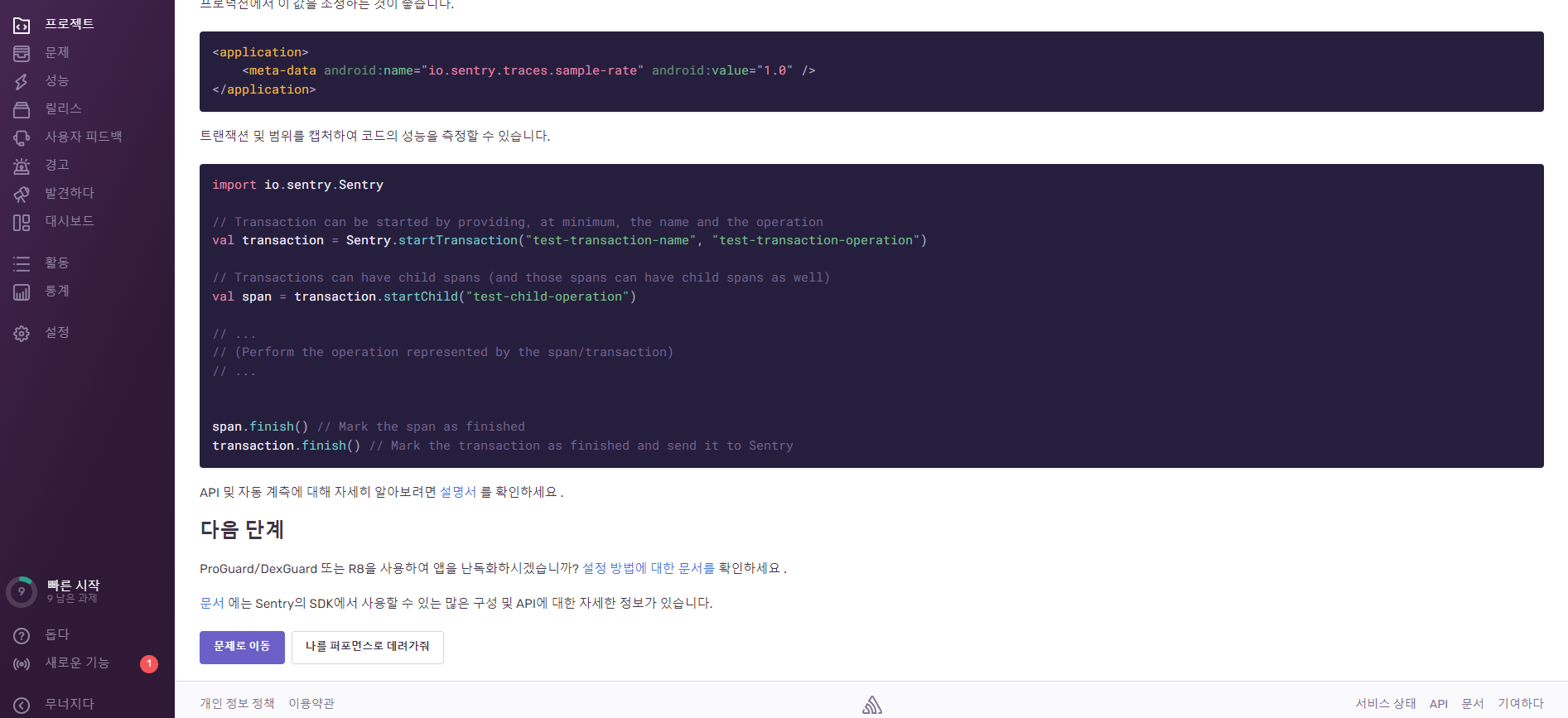The height and width of the screenshot is (718, 1568).
Task: Open 이용약관 footer link
Action: [311, 703]
